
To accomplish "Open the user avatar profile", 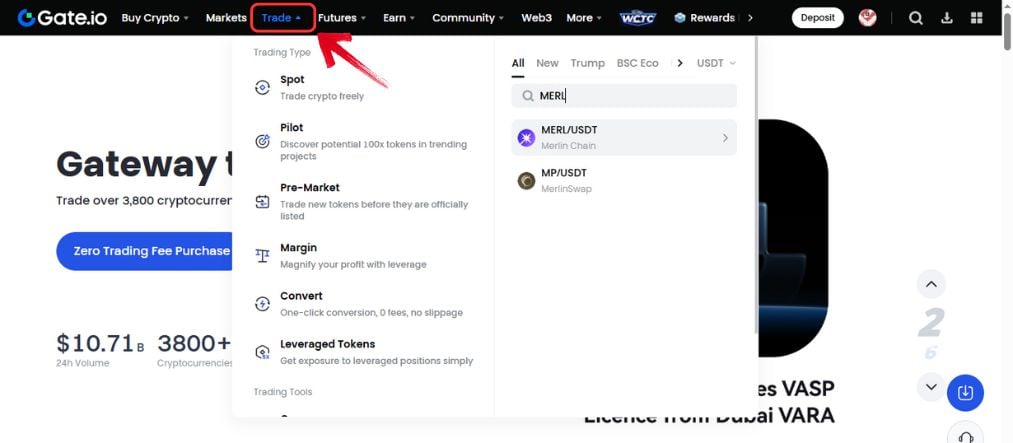I will tap(868, 18).
